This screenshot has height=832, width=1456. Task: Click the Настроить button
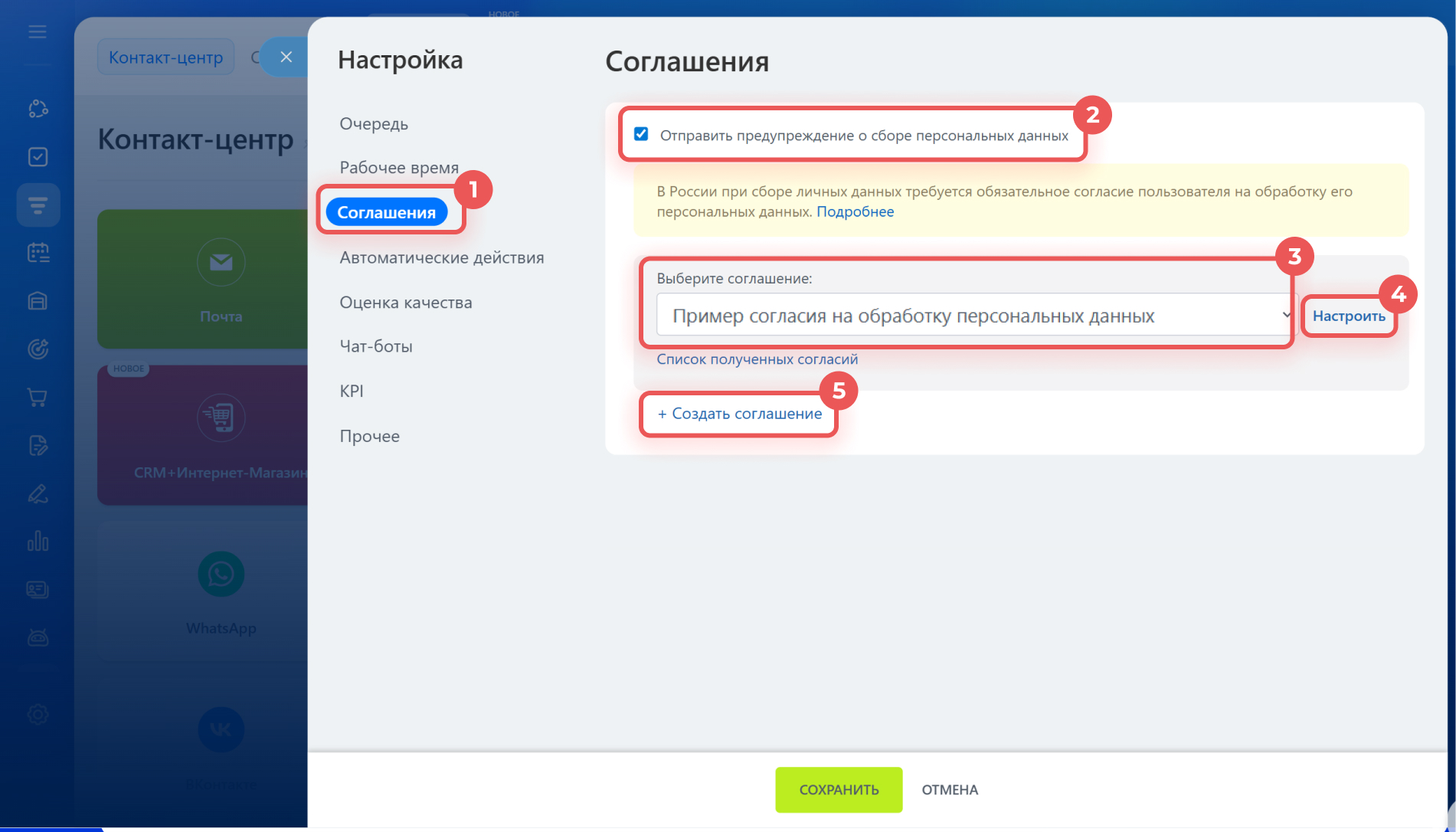coord(1348,316)
